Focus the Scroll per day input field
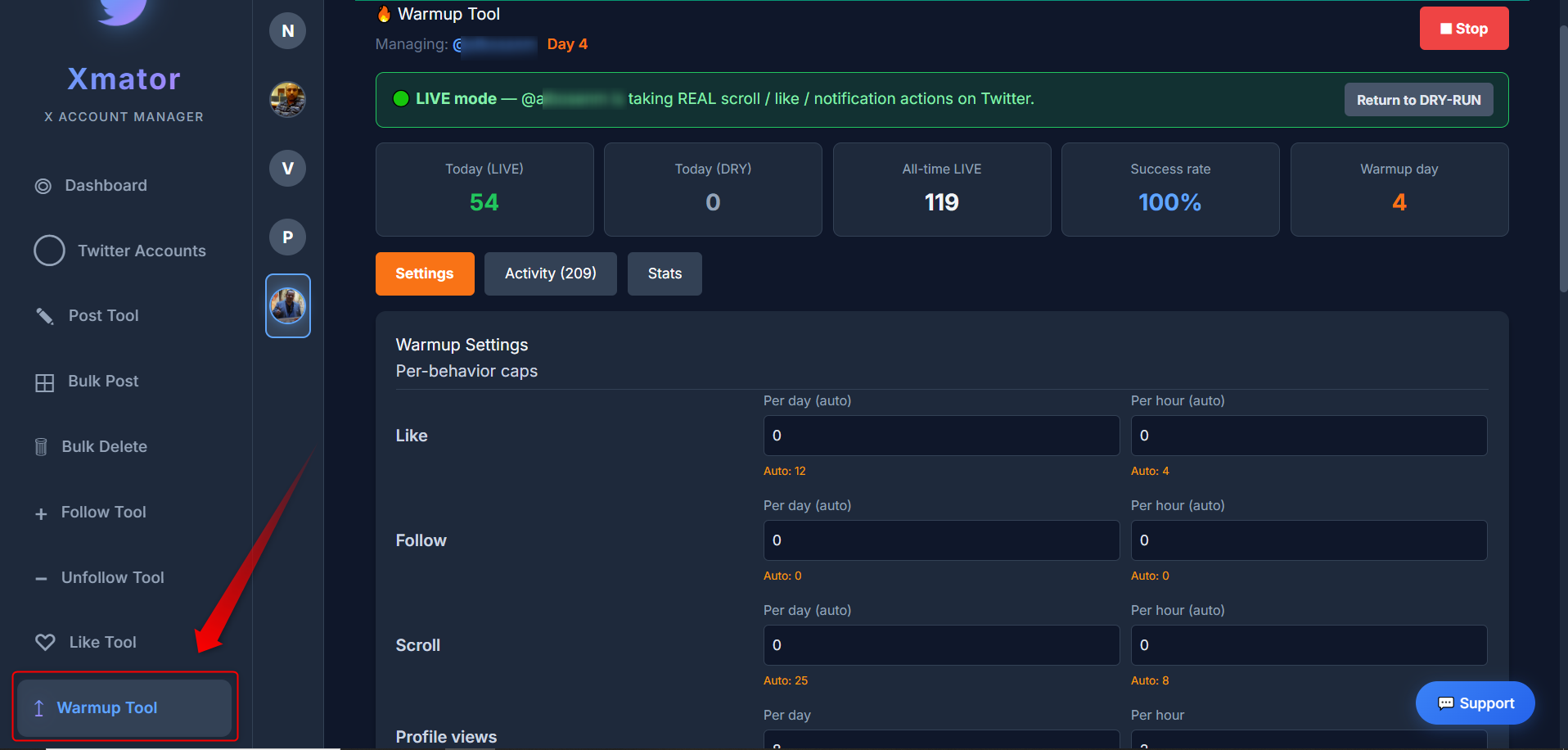 [941, 645]
